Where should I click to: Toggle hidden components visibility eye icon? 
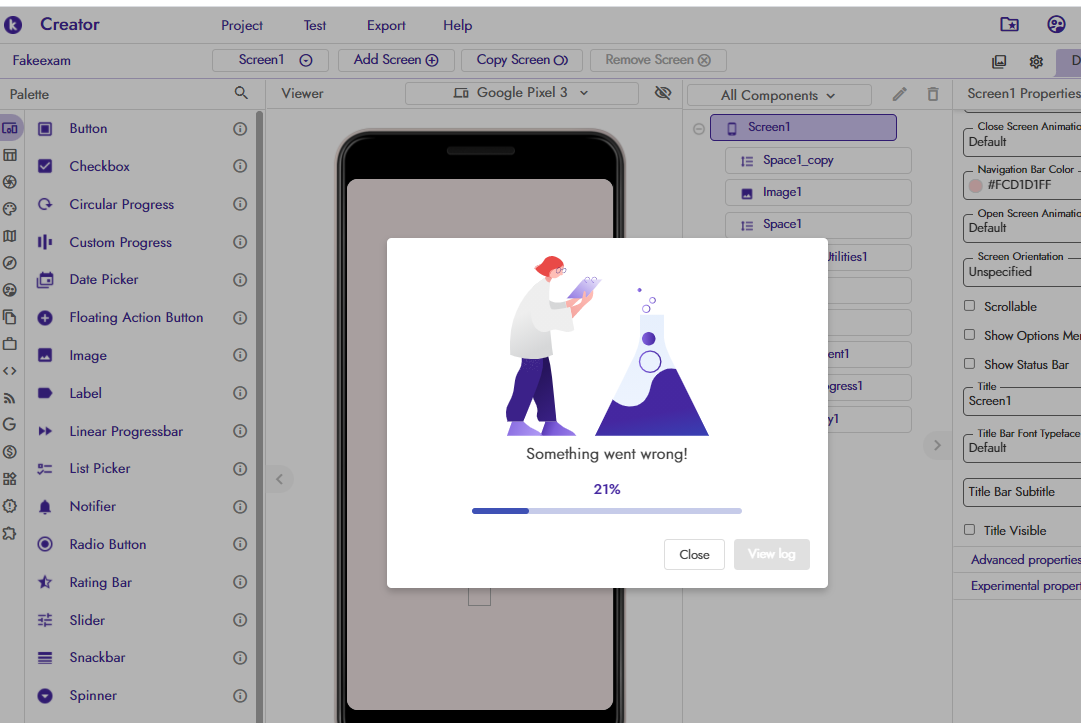pos(663,92)
